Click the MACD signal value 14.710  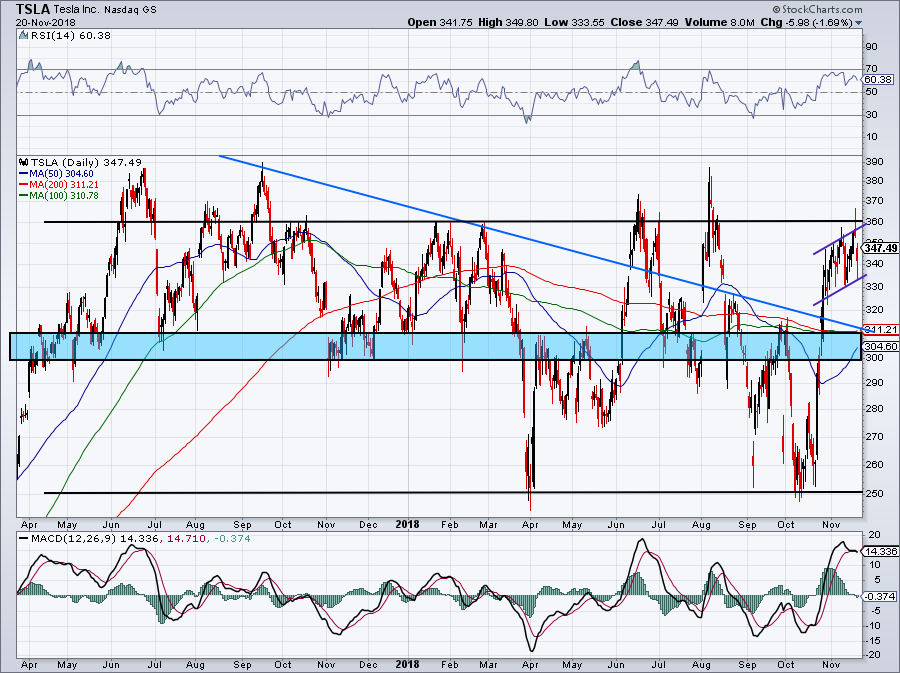[186, 539]
